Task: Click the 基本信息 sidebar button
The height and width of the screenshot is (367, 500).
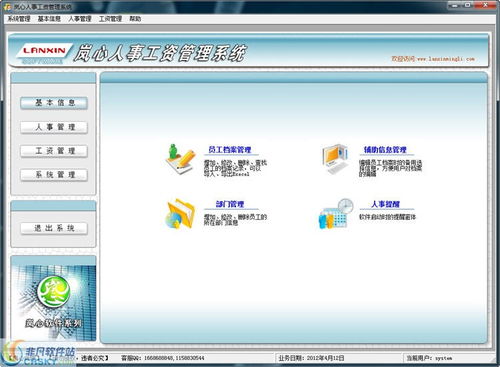Action: coord(54,103)
